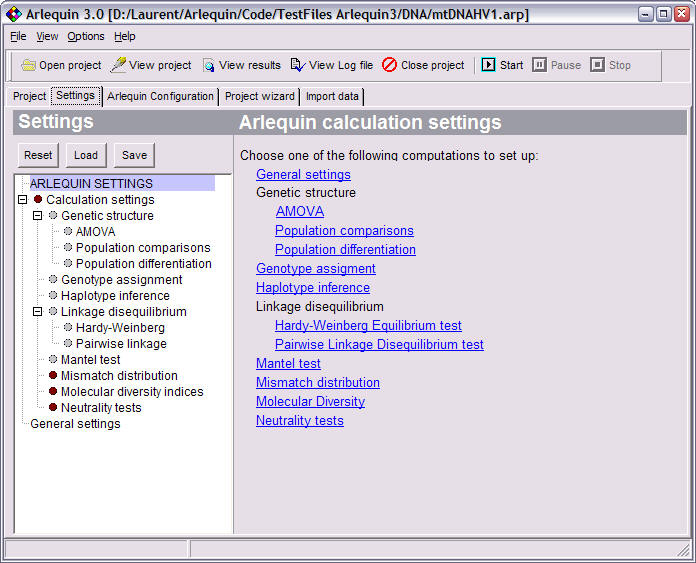Viewport: 696px width, 563px height.
Task: Collapse the Linkage disequilibrium tree node
Action: pos(38,312)
